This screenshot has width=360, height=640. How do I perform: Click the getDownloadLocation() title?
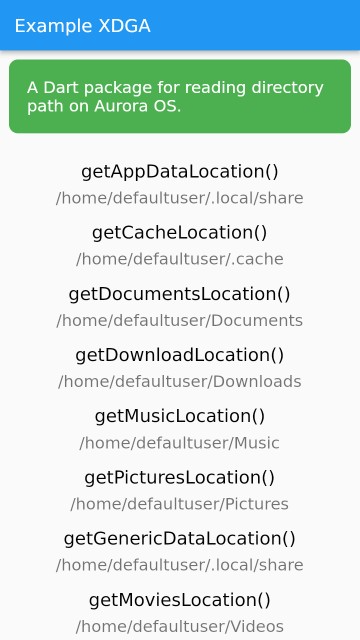point(180,355)
